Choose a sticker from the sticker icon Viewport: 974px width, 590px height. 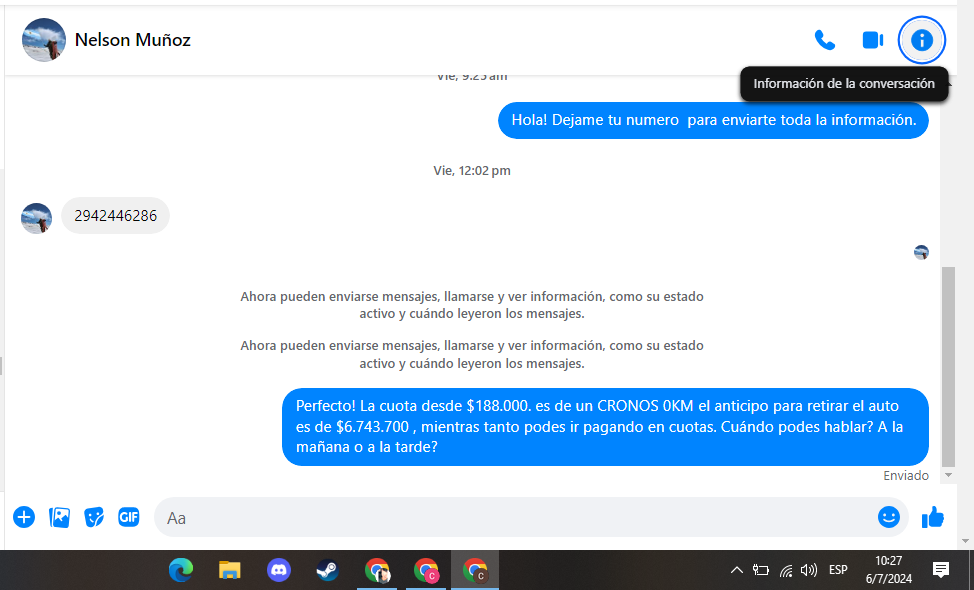pos(94,517)
